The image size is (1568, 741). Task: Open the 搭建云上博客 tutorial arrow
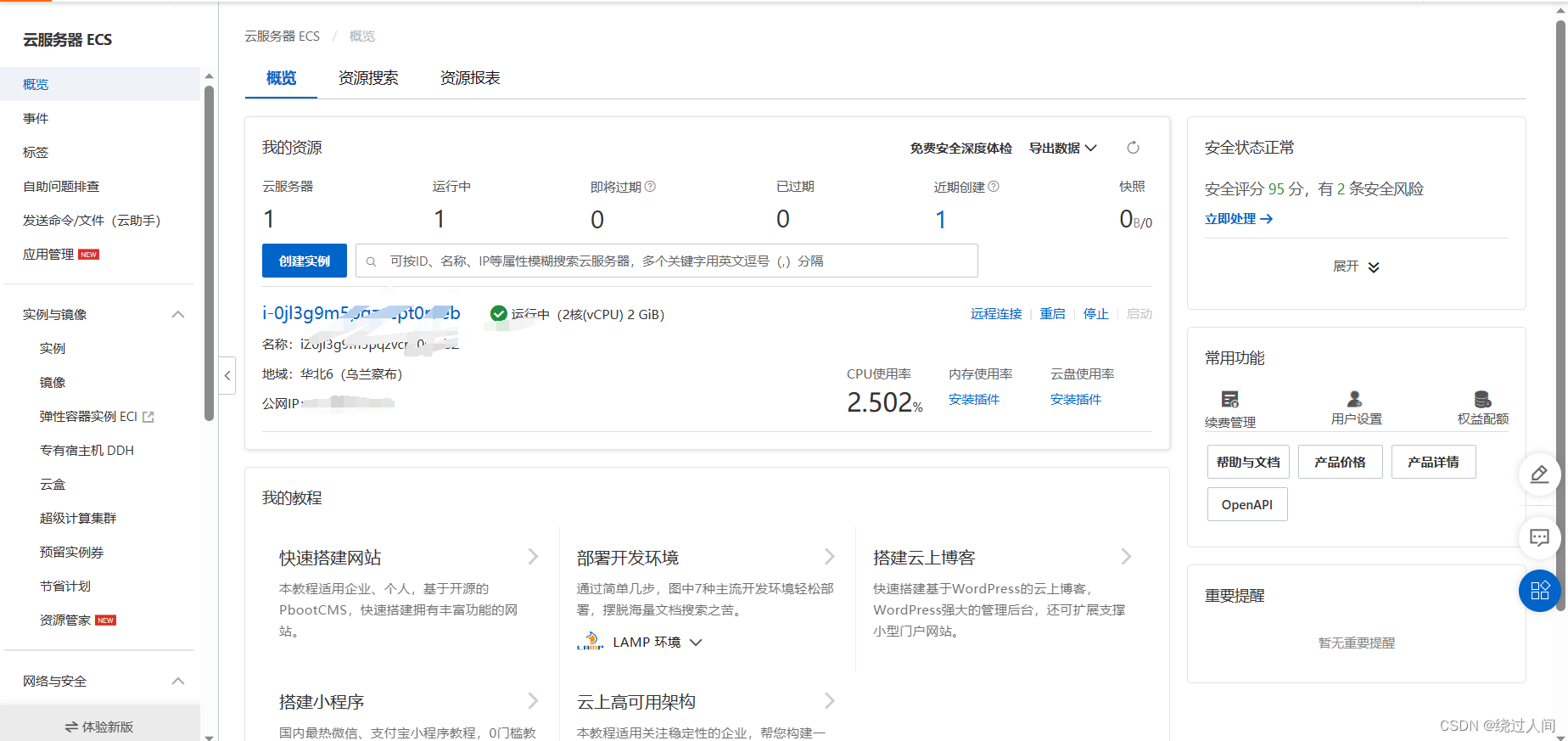point(1126,557)
